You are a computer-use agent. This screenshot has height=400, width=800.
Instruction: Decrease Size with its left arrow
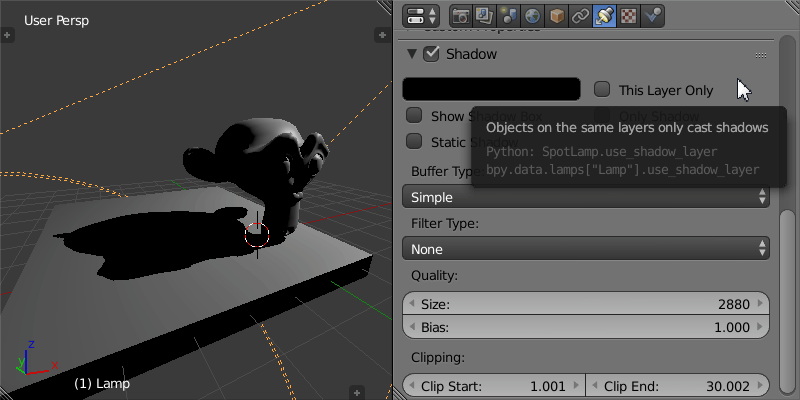tap(412, 304)
